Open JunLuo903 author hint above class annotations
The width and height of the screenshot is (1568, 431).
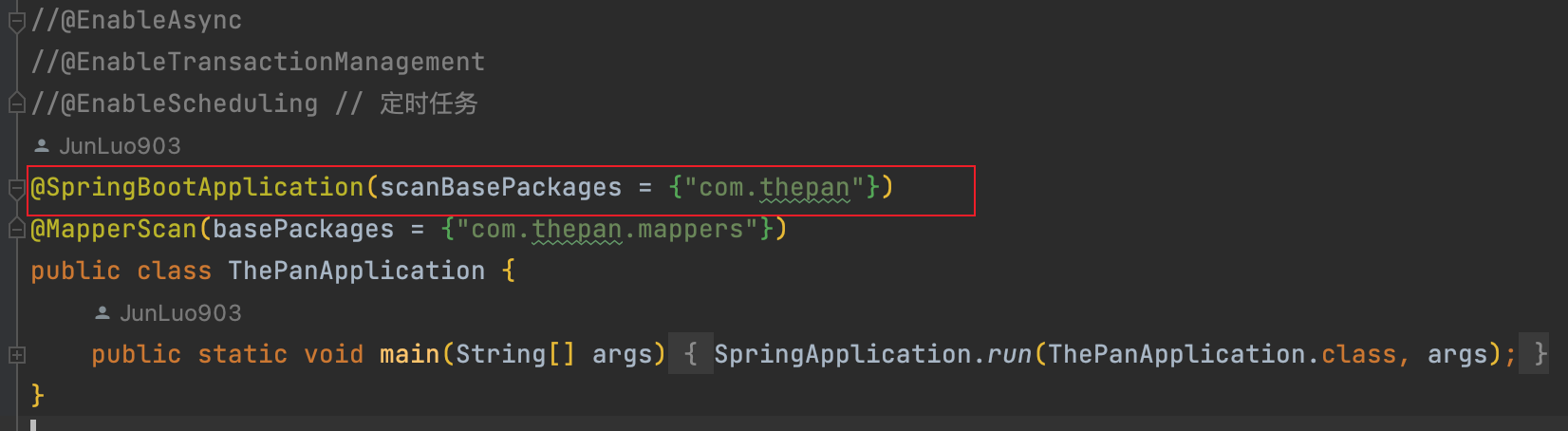120,146
